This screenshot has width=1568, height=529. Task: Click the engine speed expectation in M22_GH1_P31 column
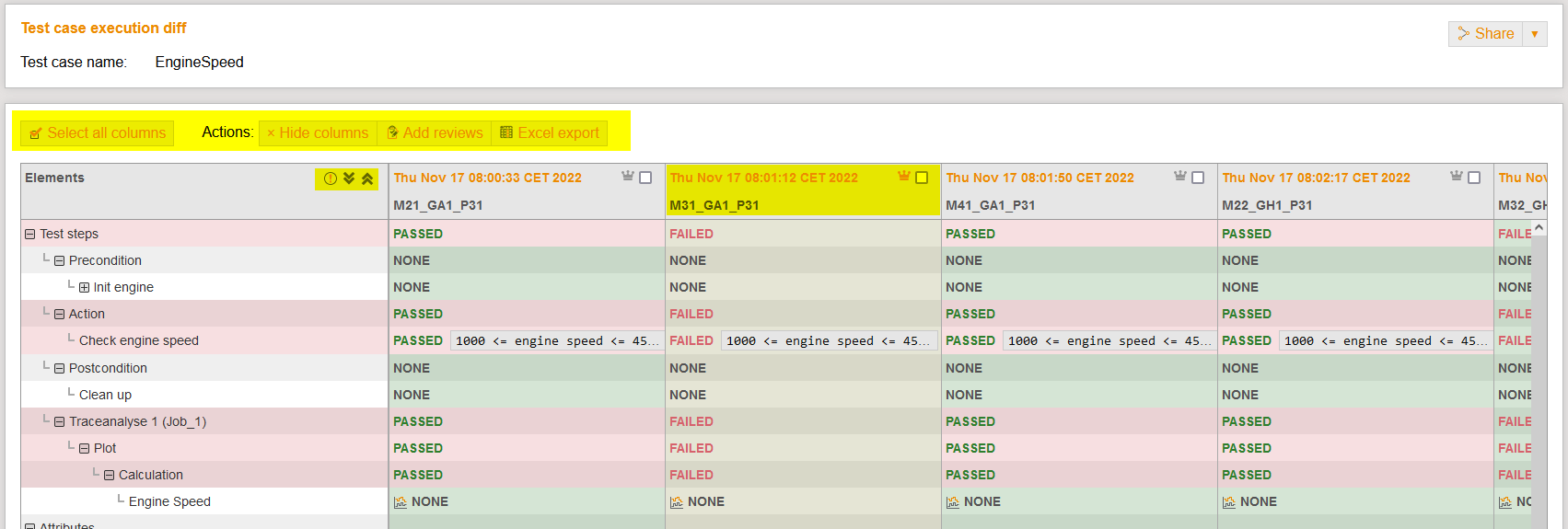pos(1385,341)
